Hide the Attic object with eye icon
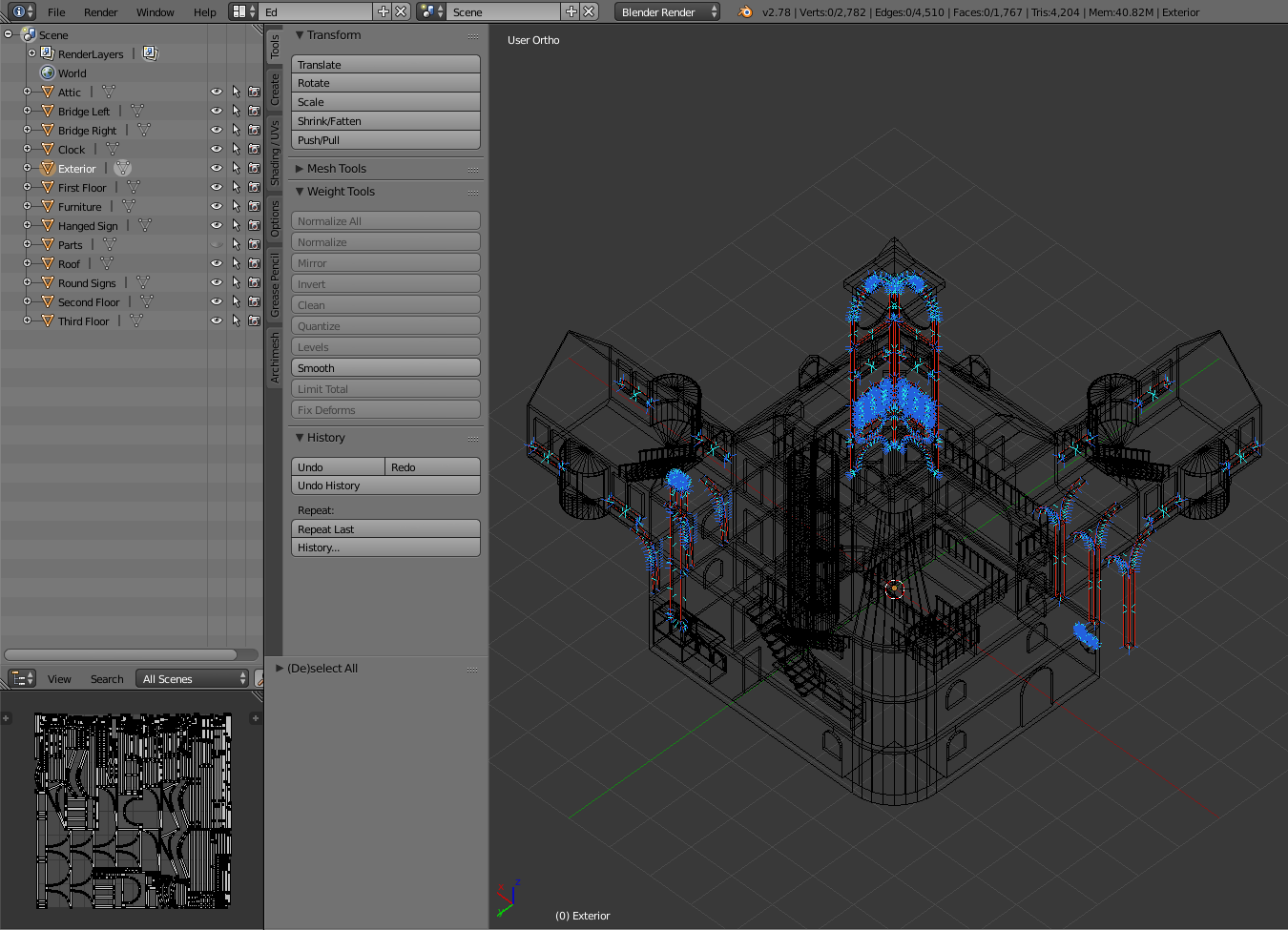Screen dimensions: 1288x930 point(217,93)
